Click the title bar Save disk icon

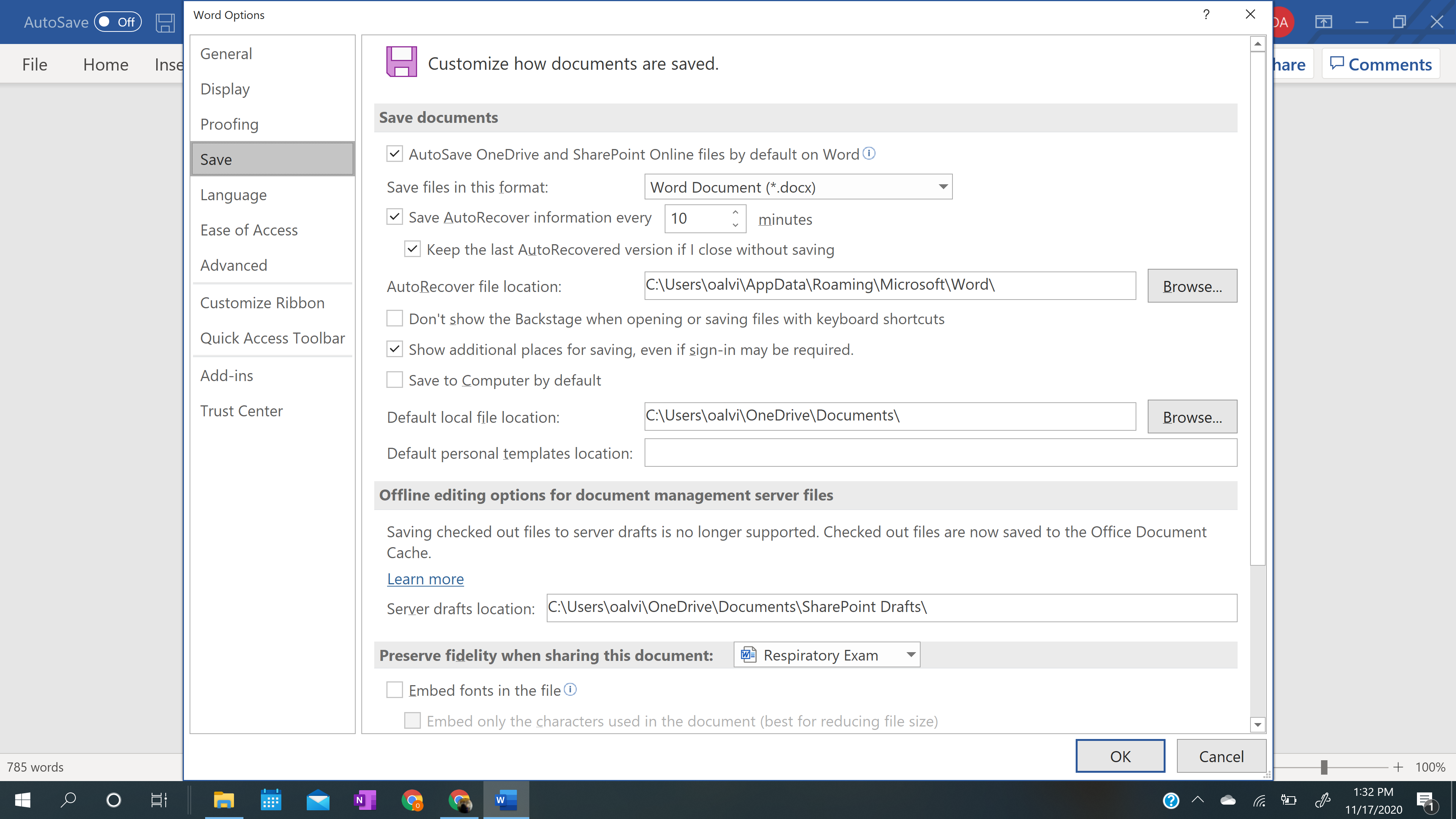point(165,23)
